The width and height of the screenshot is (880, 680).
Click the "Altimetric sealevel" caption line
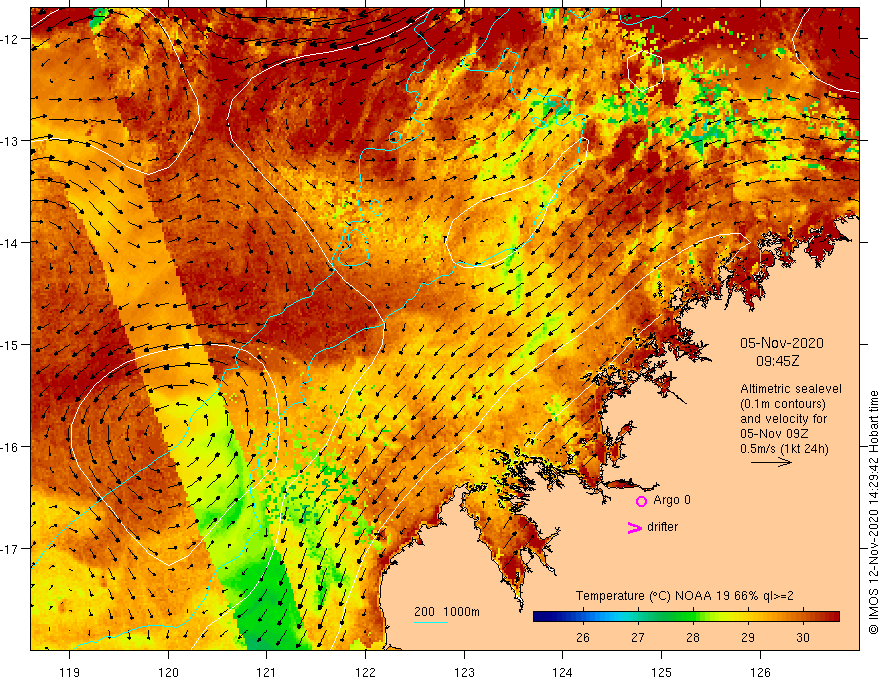click(791, 389)
